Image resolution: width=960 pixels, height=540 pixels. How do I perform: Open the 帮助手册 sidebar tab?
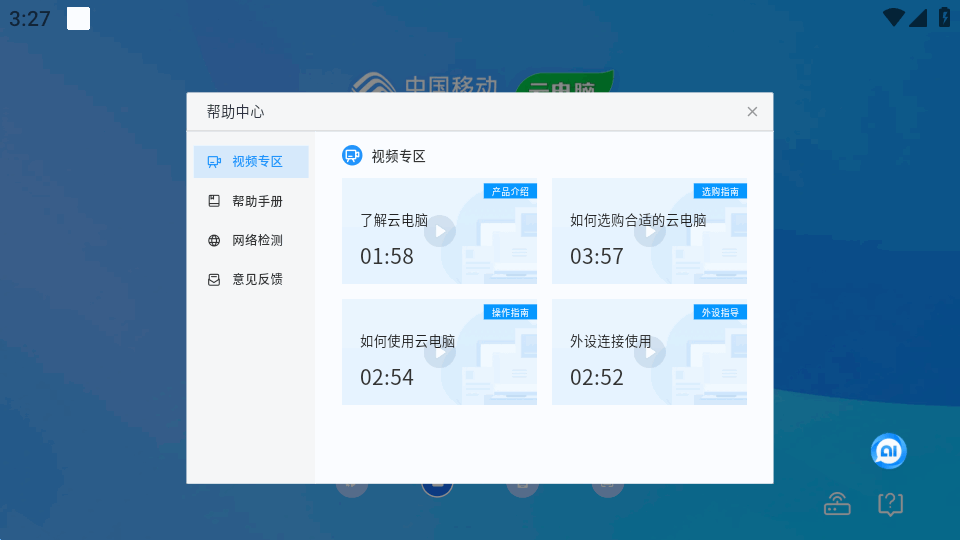pos(251,201)
